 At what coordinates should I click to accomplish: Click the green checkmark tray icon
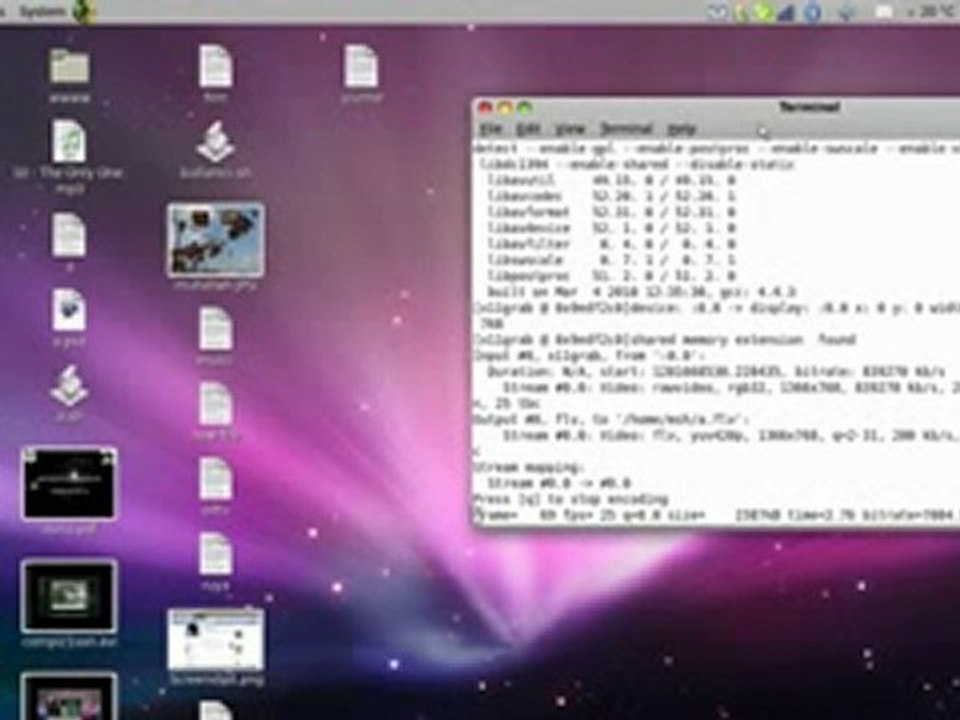click(763, 12)
